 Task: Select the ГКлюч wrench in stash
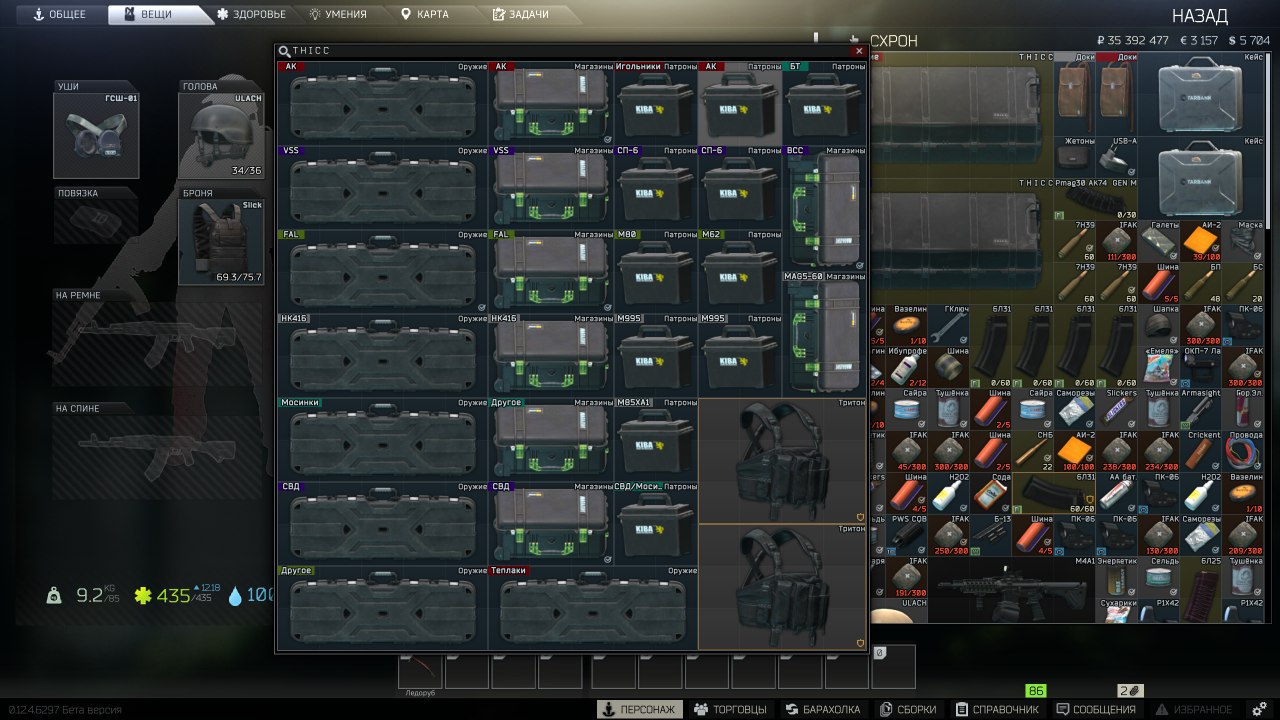[949, 326]
